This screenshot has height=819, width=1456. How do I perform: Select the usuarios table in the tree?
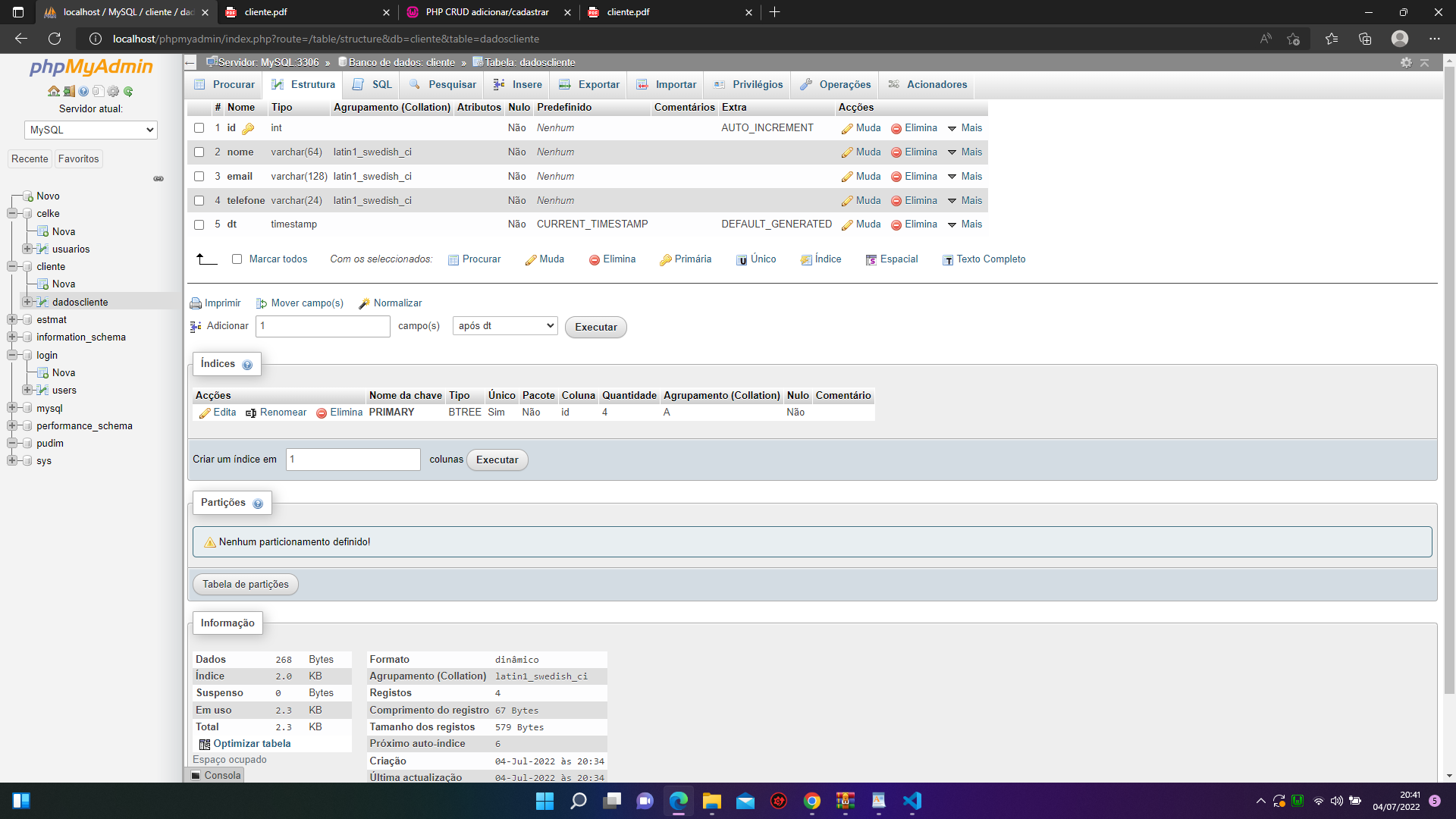pyautogui.click(x=71, y=249)
